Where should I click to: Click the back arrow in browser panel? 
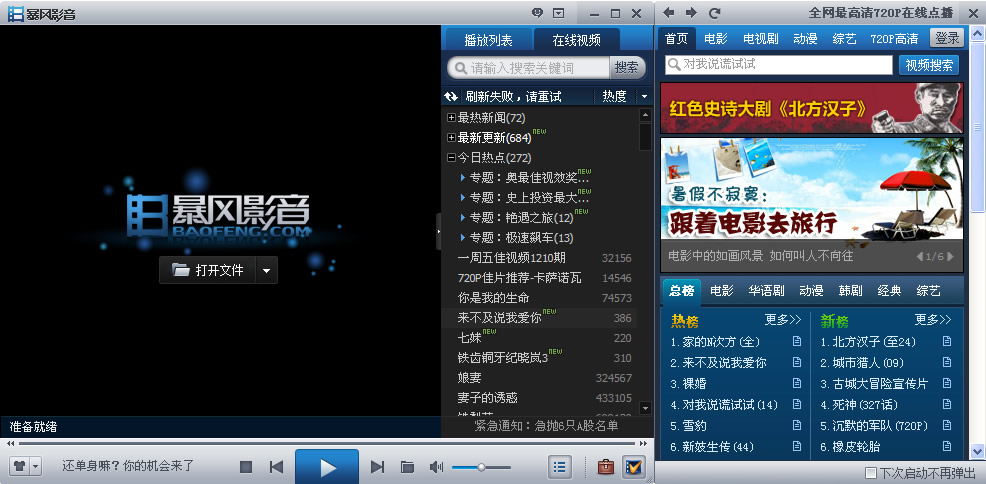pos(668,13)
